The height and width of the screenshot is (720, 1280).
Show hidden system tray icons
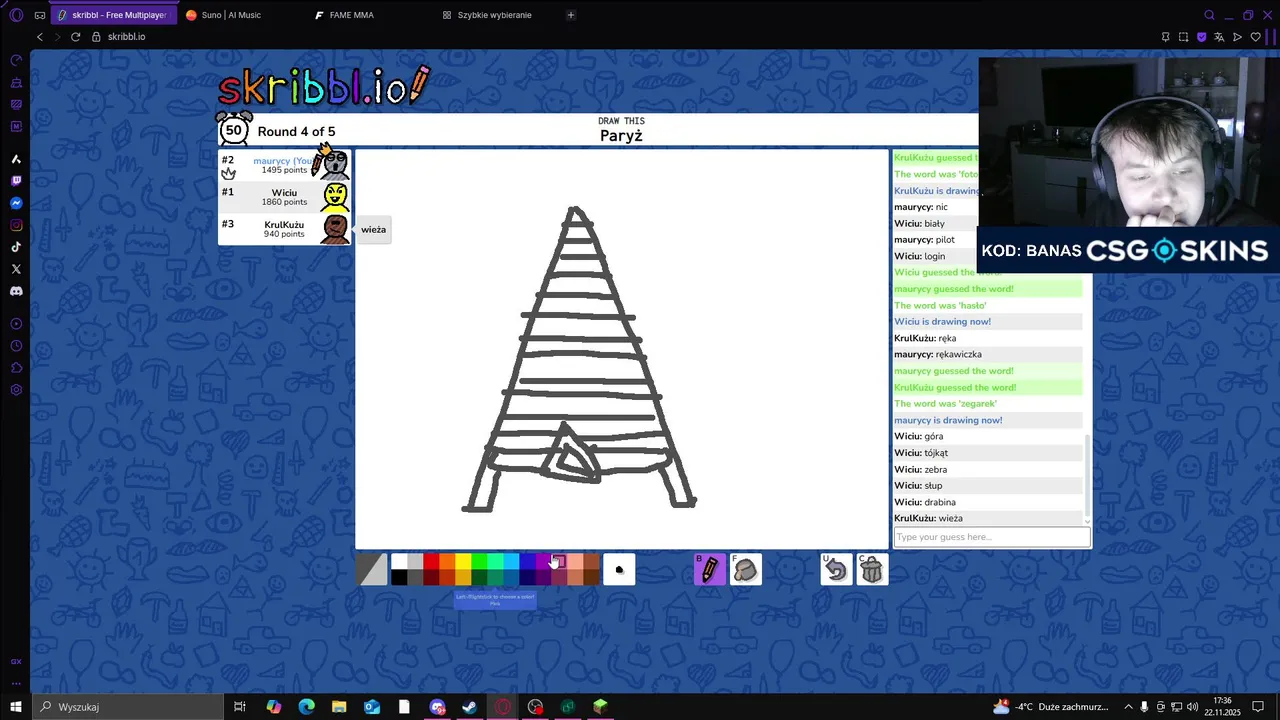pos(1128,707)
